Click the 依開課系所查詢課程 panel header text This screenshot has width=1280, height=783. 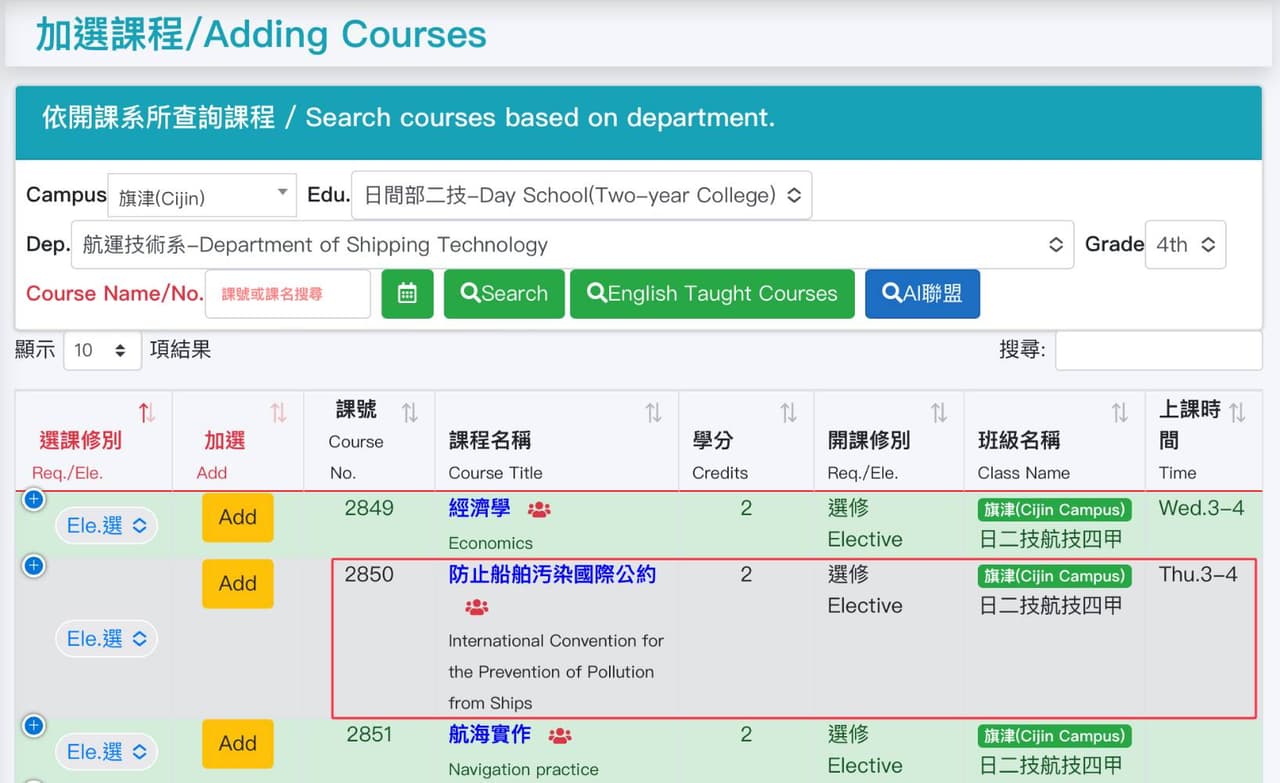[408, 117]
